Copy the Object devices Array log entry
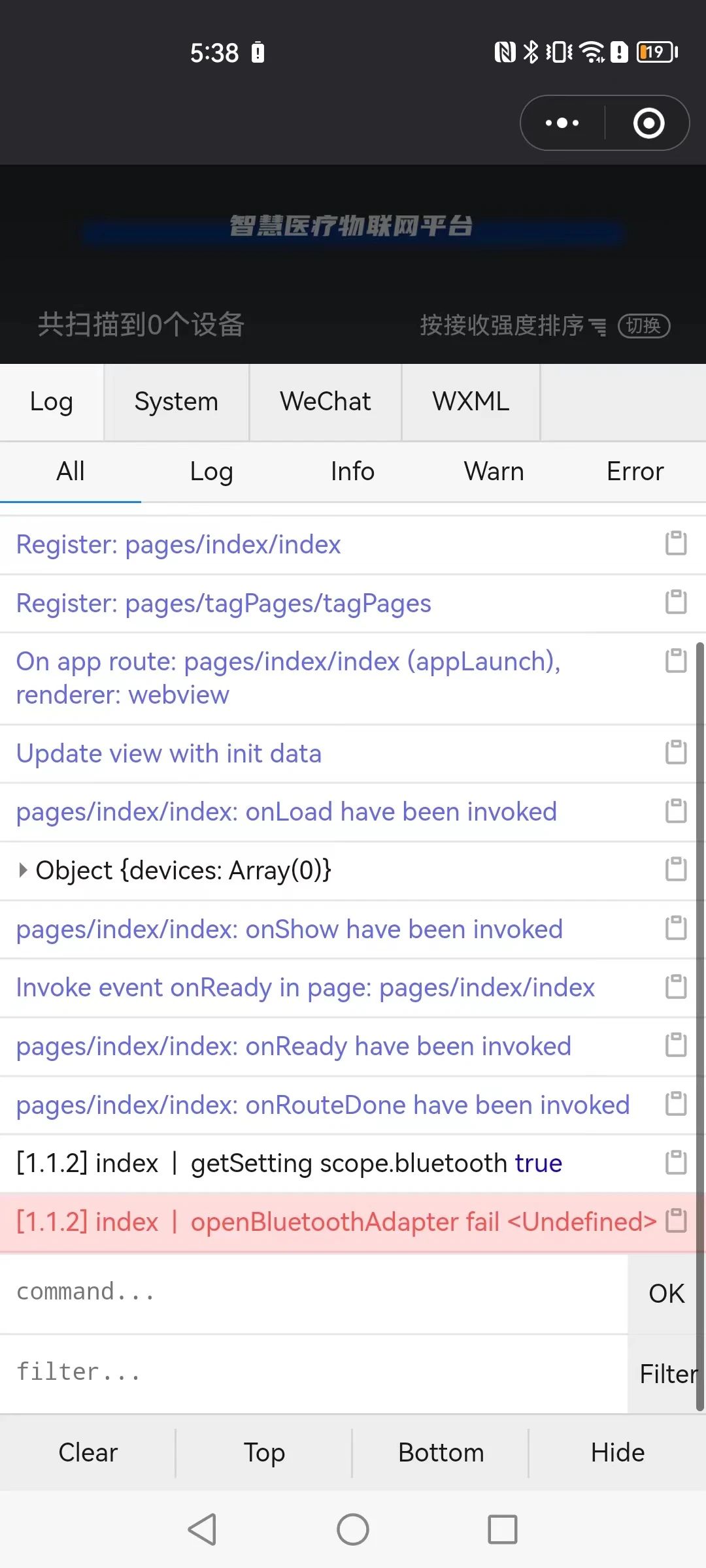Screen dimensions: 706x1568 tap(676, 870)
